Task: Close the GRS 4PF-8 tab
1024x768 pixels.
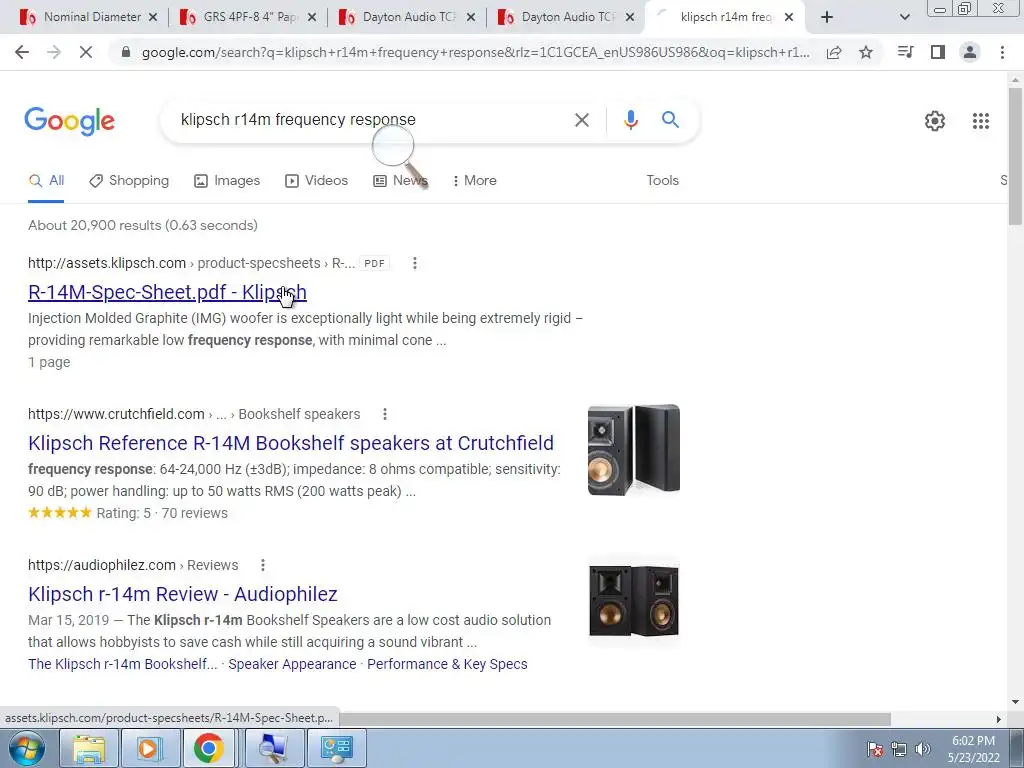Action: [312, 17]
